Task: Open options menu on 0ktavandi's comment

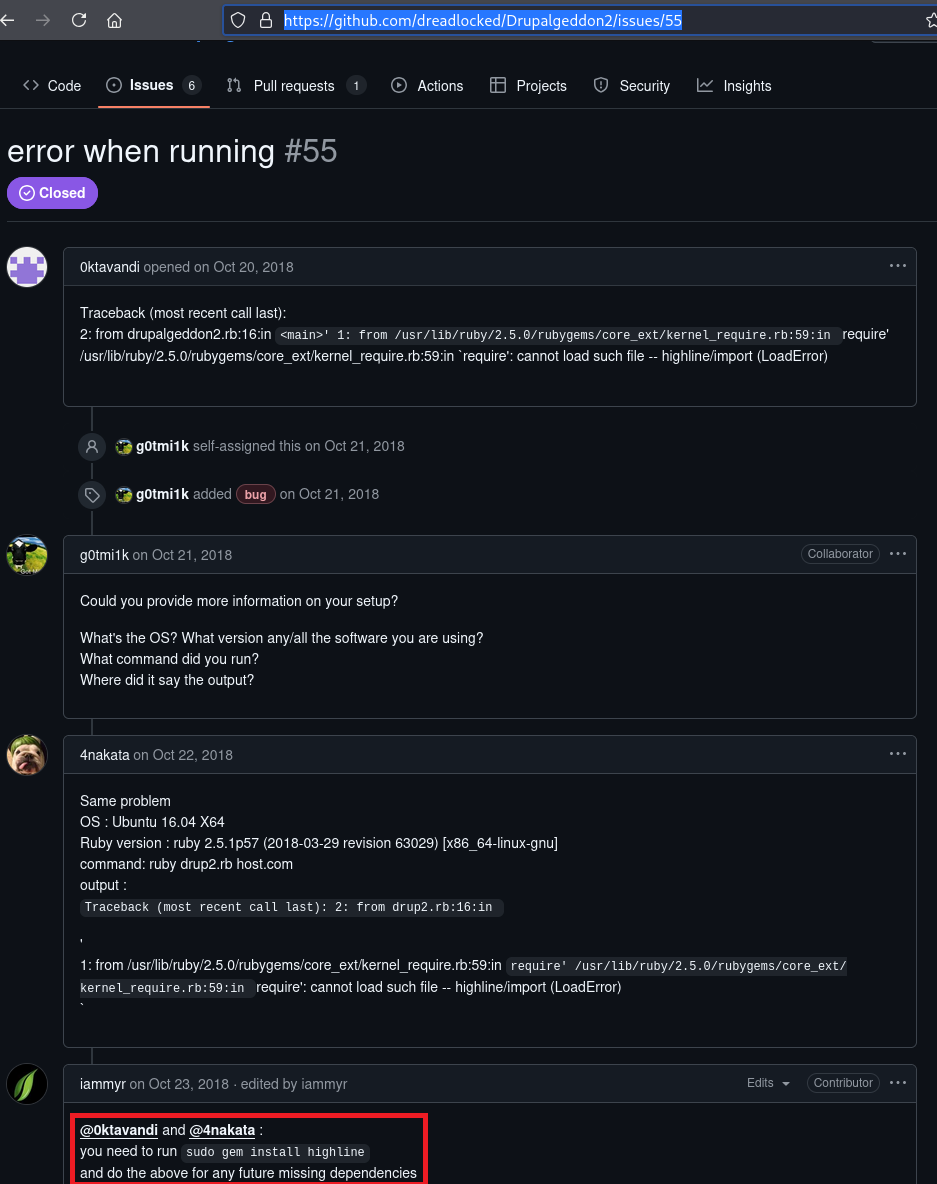Action: pyautogui.click(x=897, y=266)
